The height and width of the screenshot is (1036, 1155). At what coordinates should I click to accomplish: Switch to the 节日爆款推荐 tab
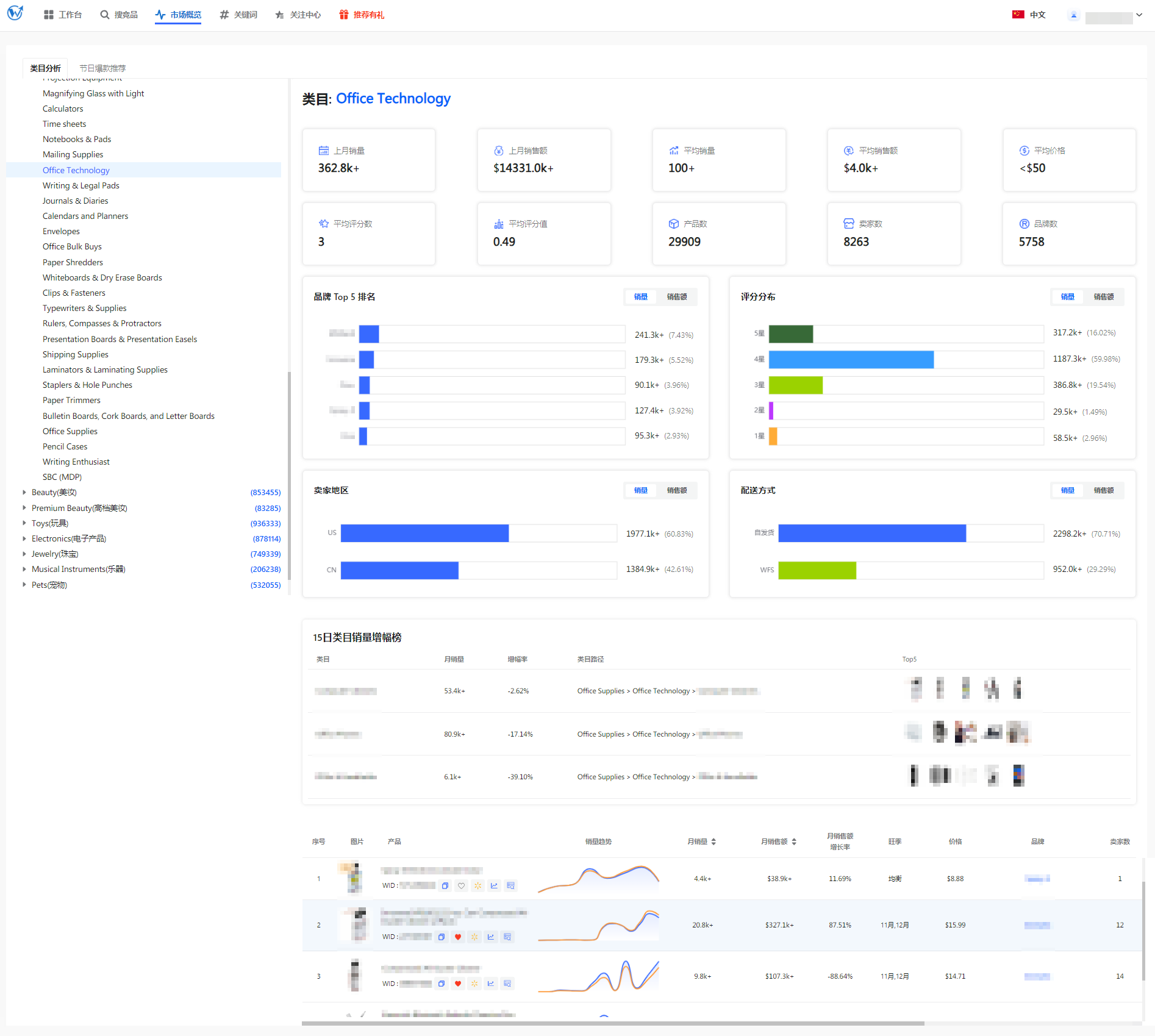(x=102, y=68)
